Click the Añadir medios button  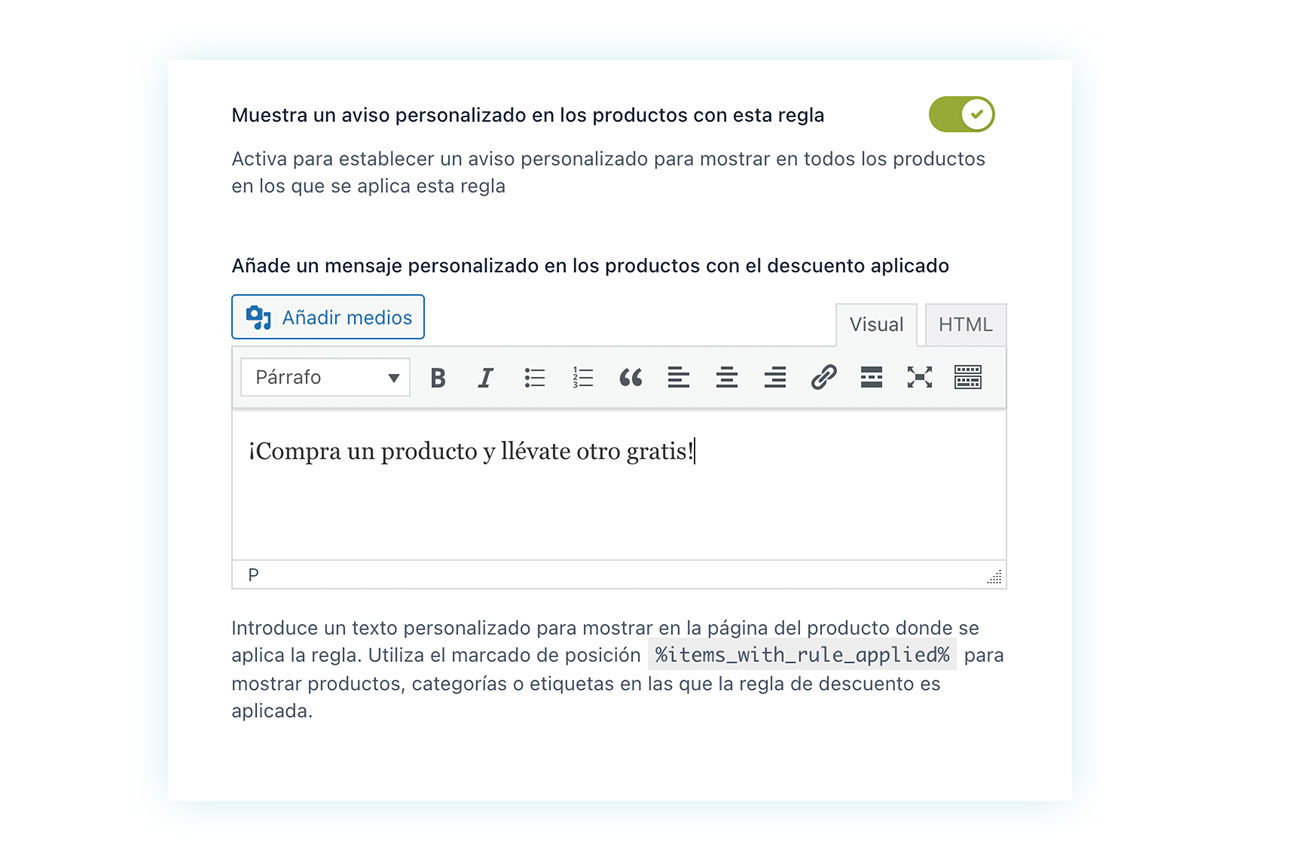coord(328,317)
